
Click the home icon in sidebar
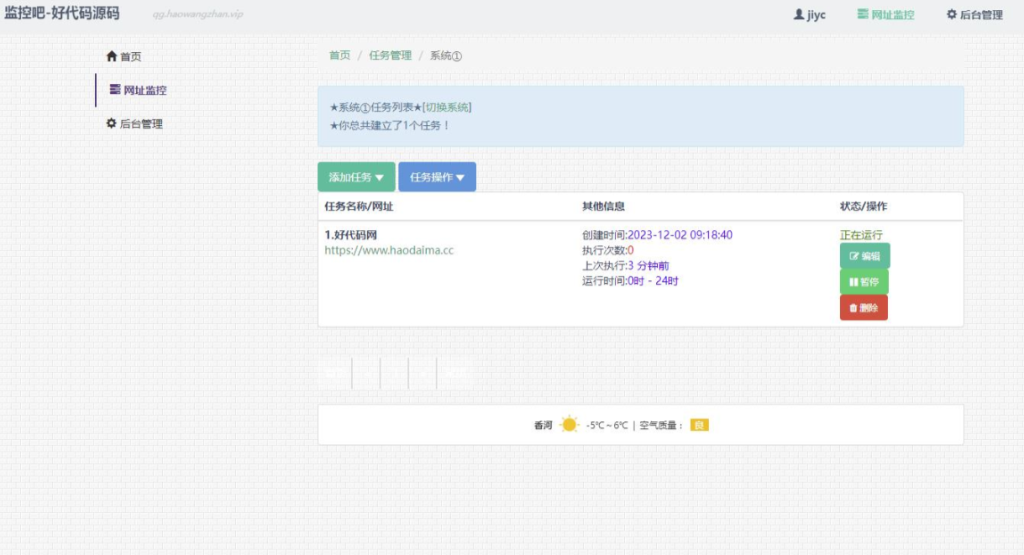[x=112, y=56]
